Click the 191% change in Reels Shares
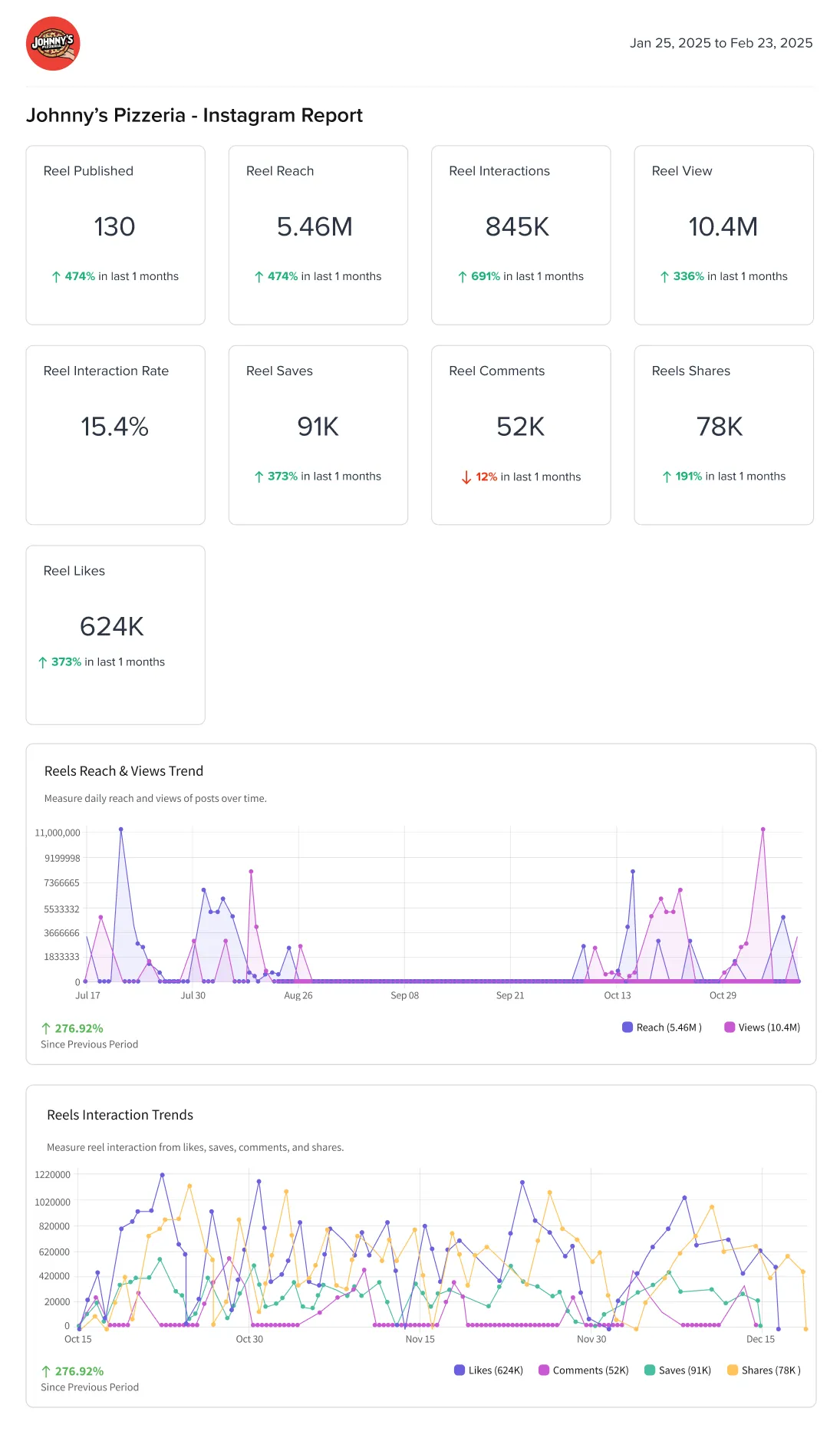 coord(689,476)
